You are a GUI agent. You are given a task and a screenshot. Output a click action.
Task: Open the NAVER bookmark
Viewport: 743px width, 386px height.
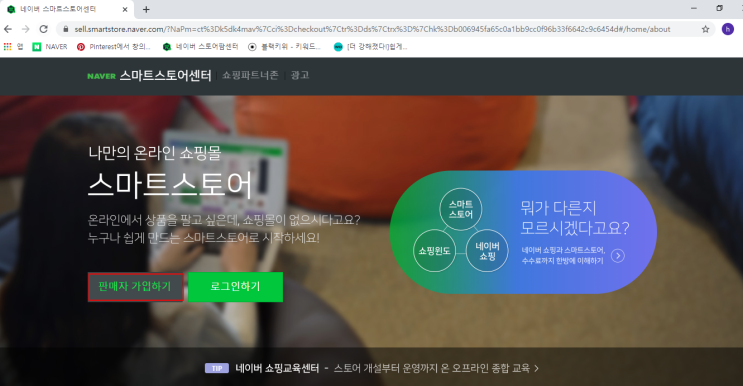point(50,46)
